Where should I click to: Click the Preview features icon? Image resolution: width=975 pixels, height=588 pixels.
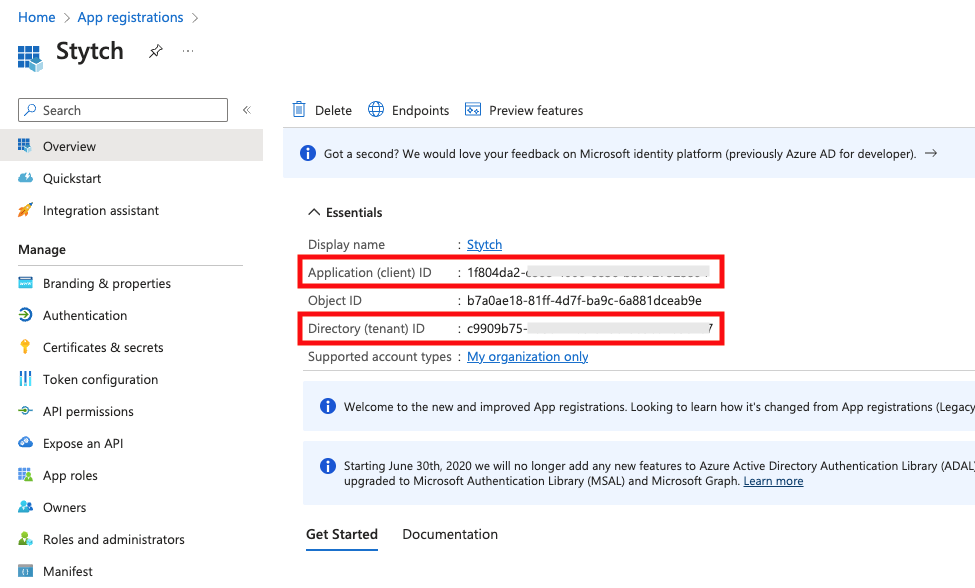point(473,109)
